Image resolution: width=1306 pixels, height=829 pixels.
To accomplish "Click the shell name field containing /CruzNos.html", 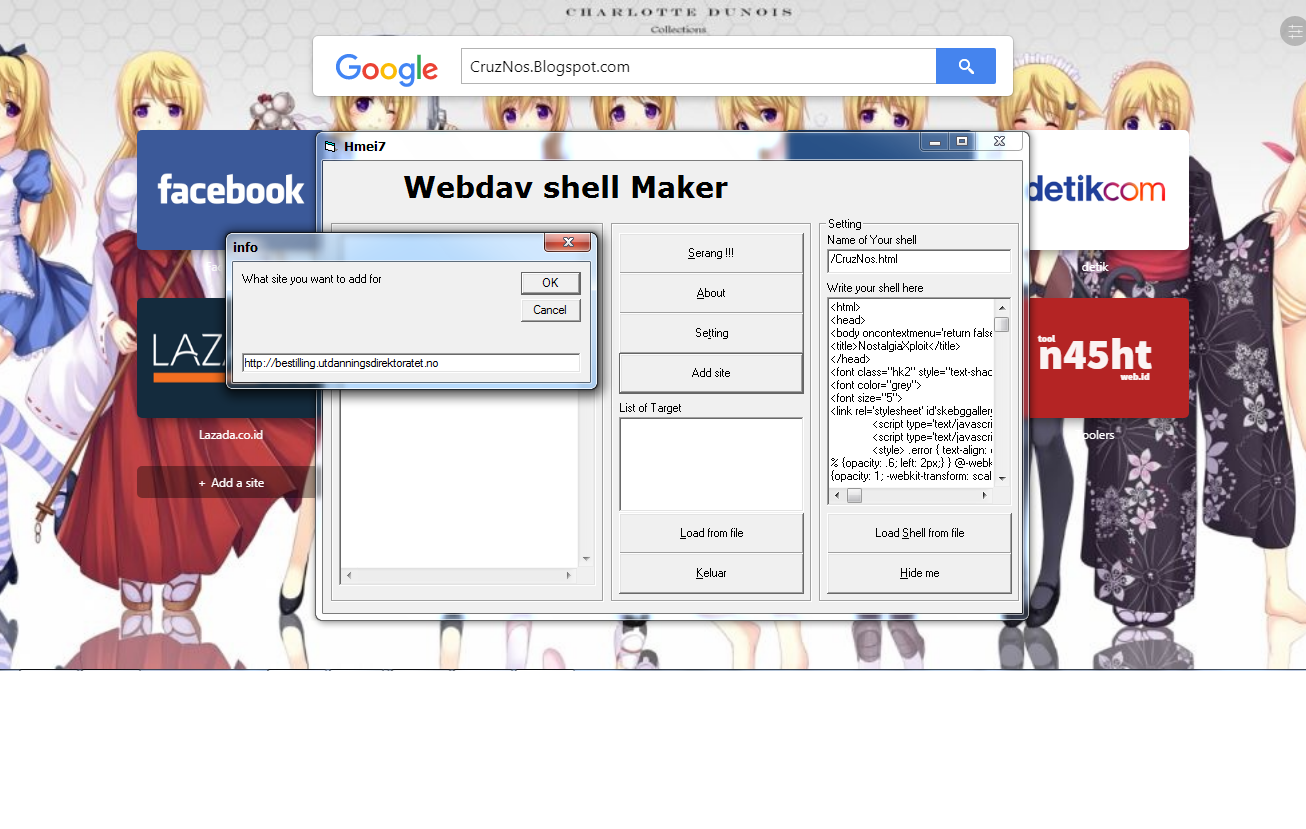I will (919, 260).
